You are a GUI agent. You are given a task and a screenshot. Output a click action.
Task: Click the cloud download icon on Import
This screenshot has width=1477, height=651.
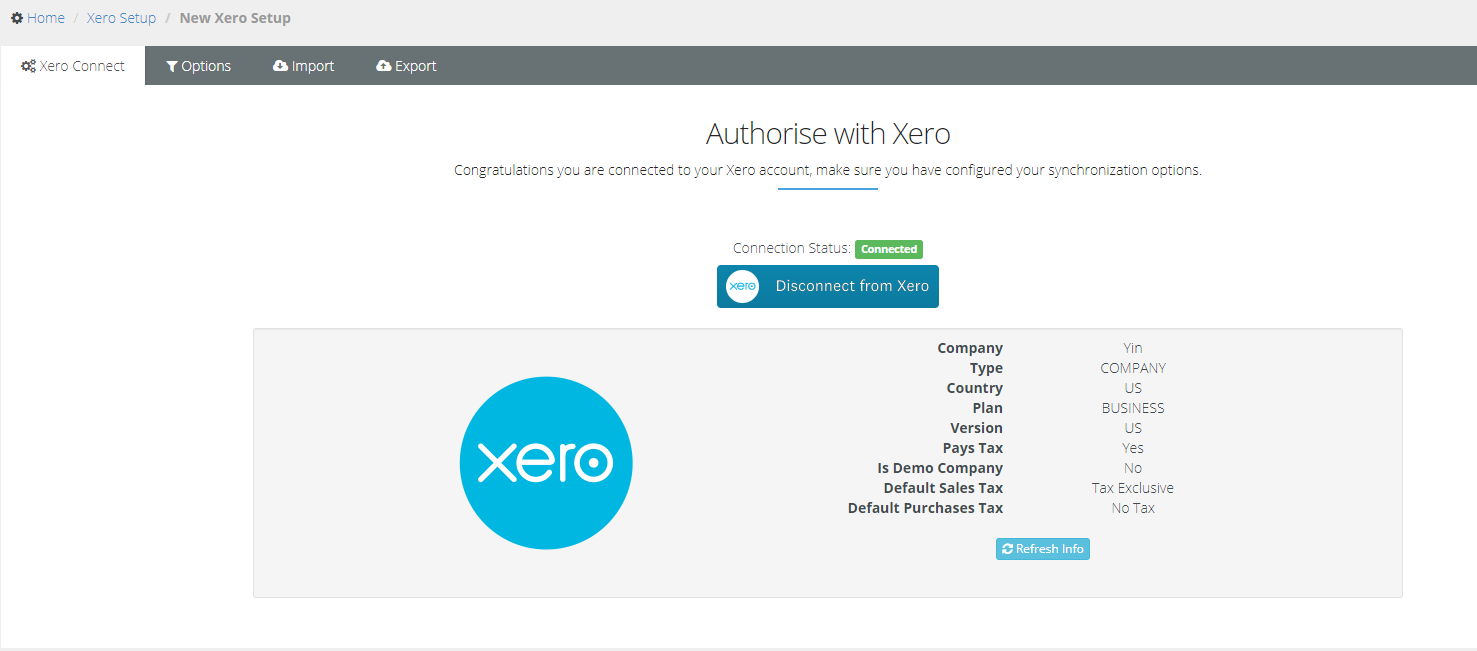pos(280,66)
